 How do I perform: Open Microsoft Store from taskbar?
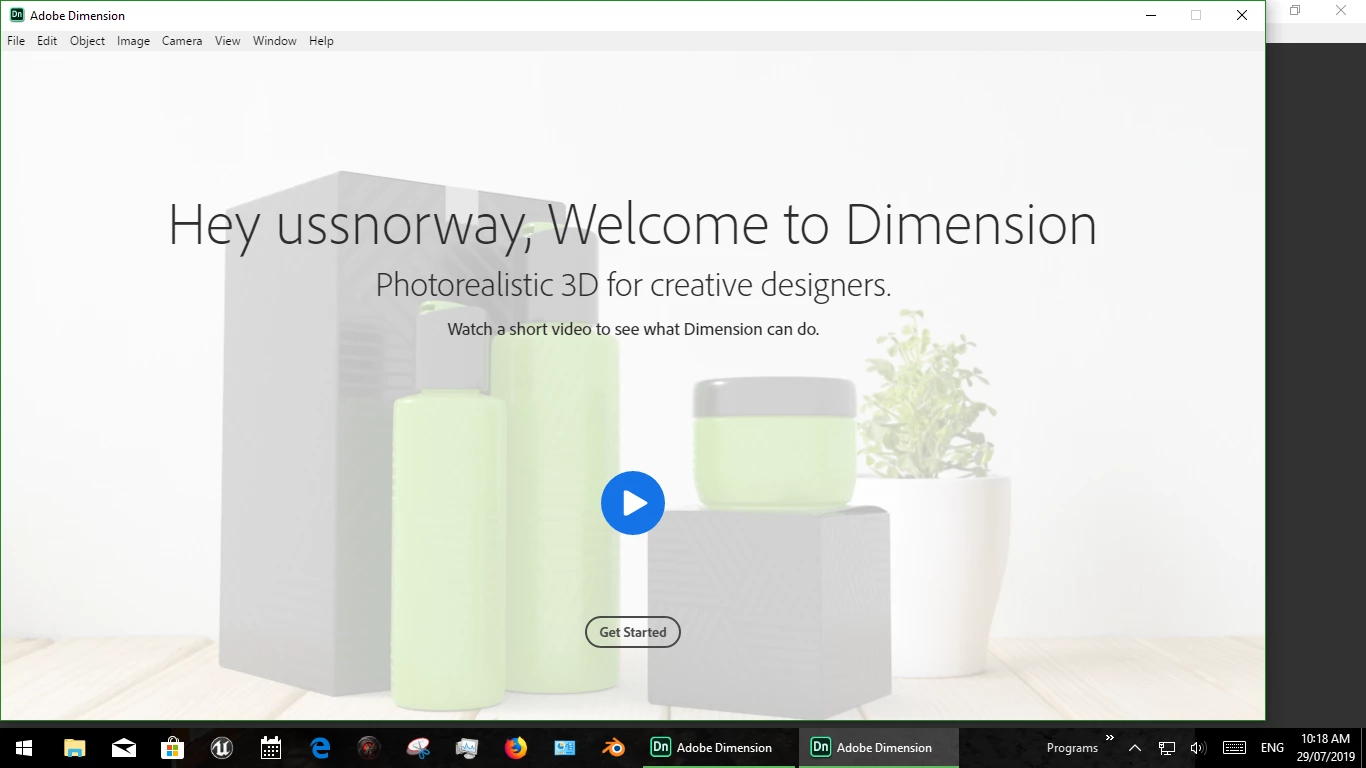(173, 748)
